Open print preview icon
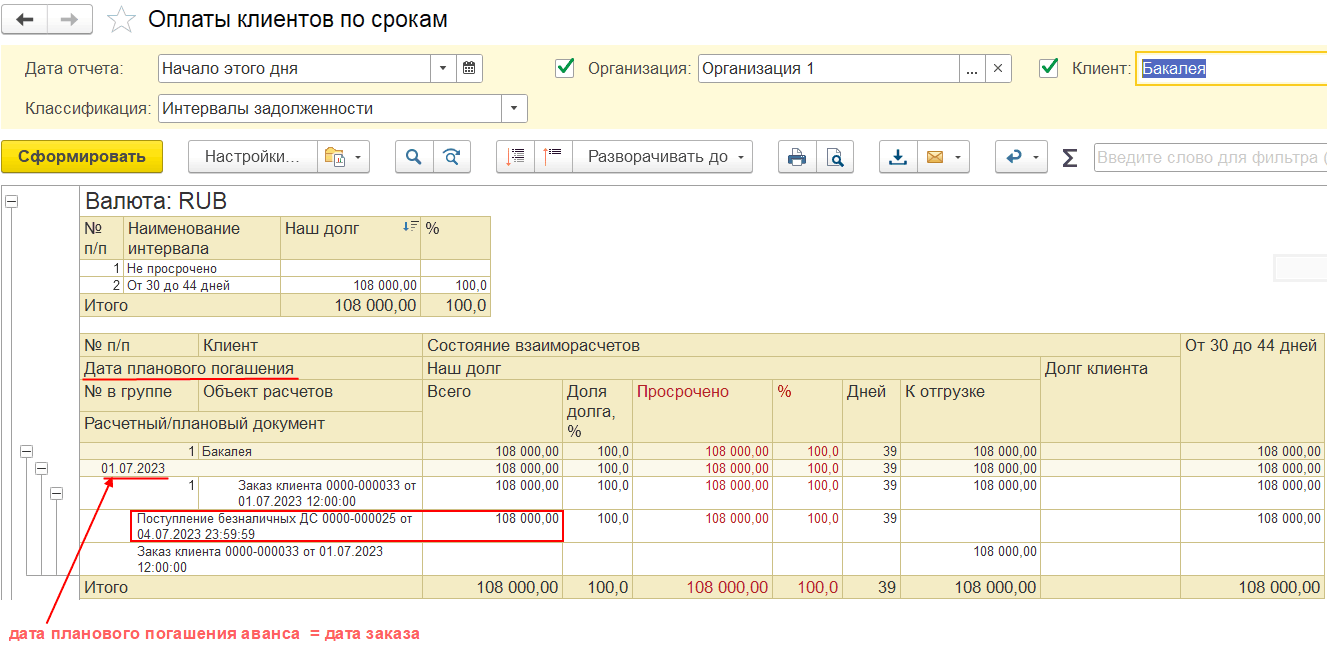The image size is (1327, 652). [x=834, y=157]
